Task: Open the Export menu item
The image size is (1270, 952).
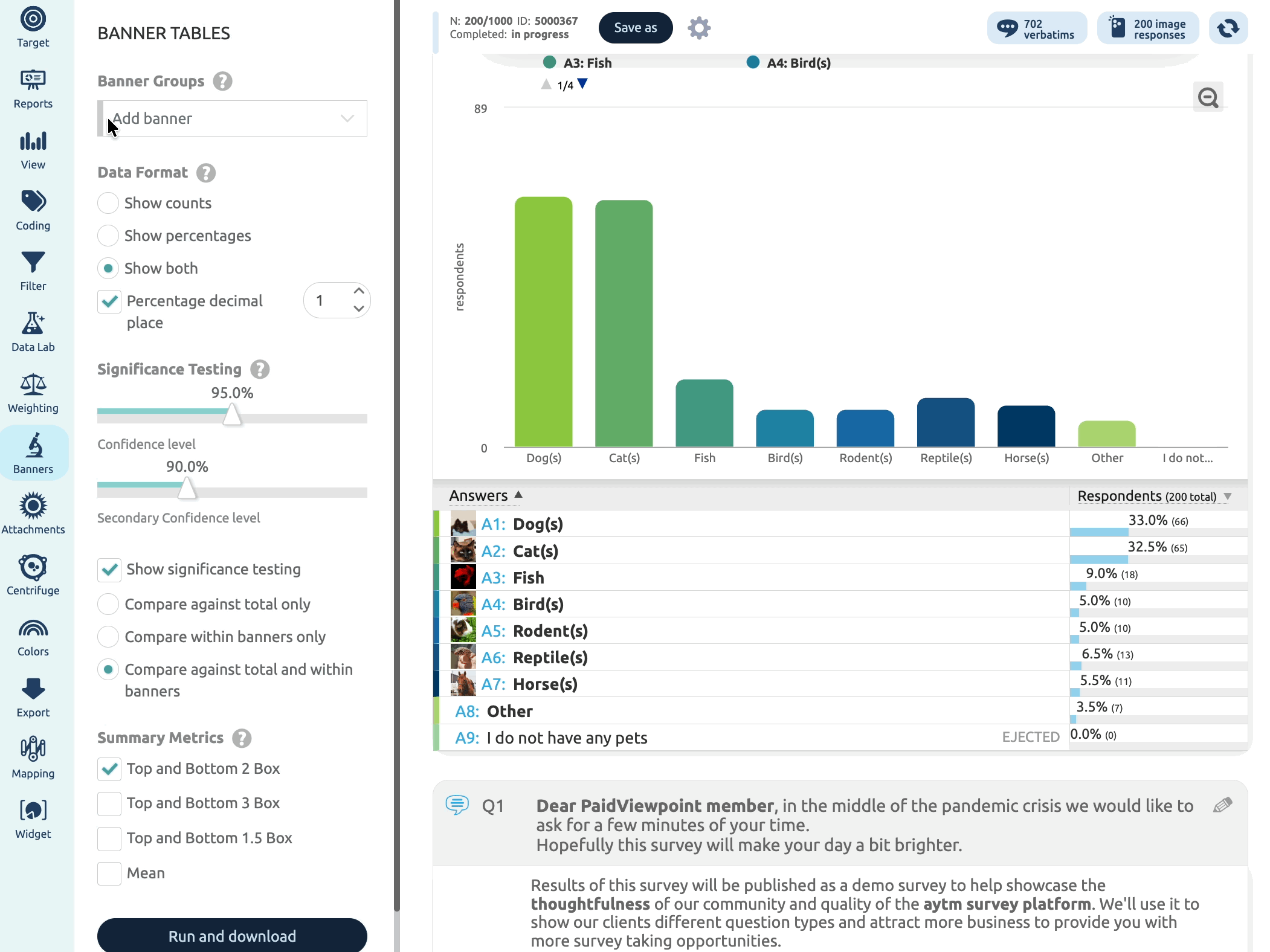Action: [33, 697]
